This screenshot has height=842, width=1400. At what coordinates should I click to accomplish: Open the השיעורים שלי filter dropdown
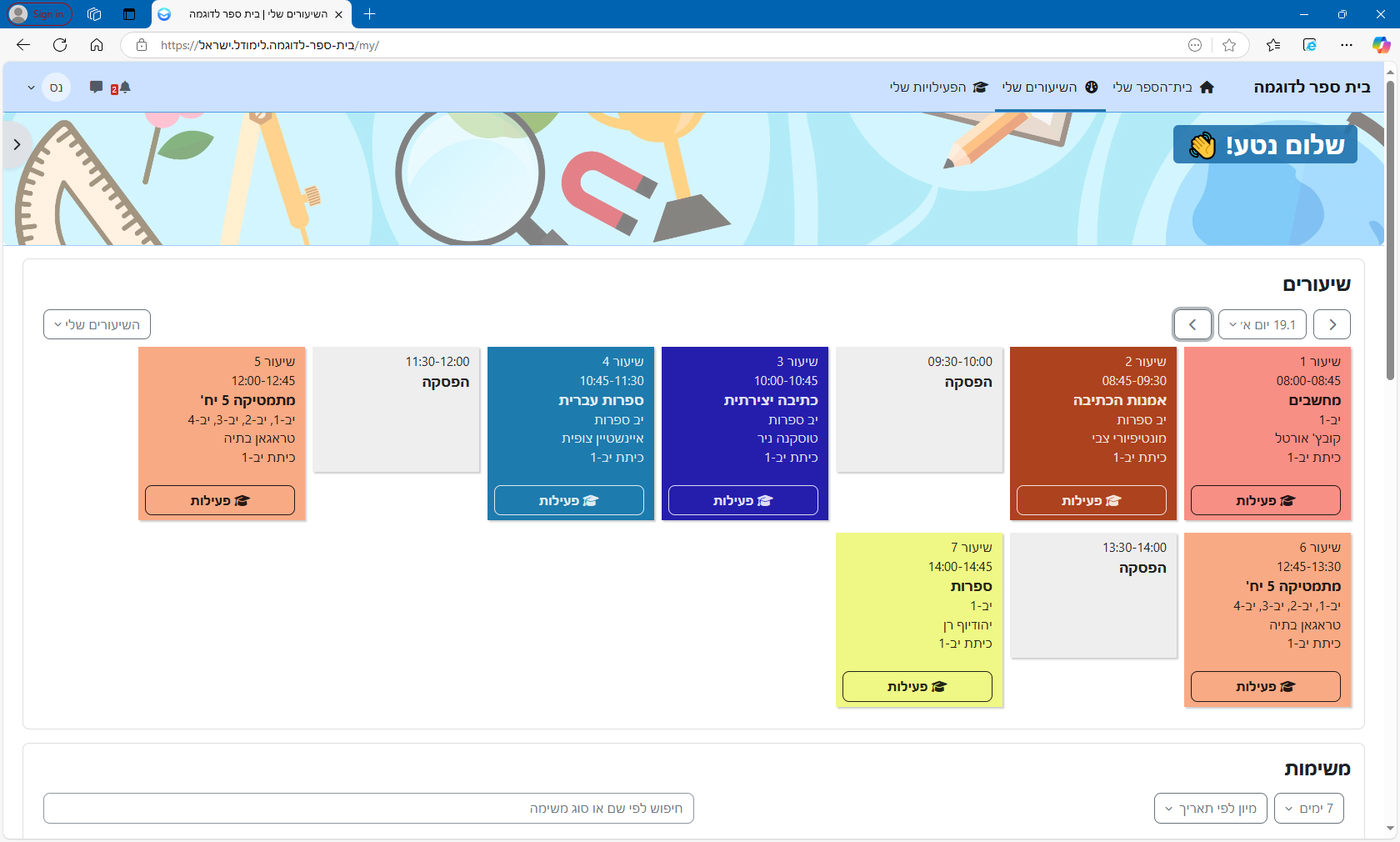(x=96, y=324)
